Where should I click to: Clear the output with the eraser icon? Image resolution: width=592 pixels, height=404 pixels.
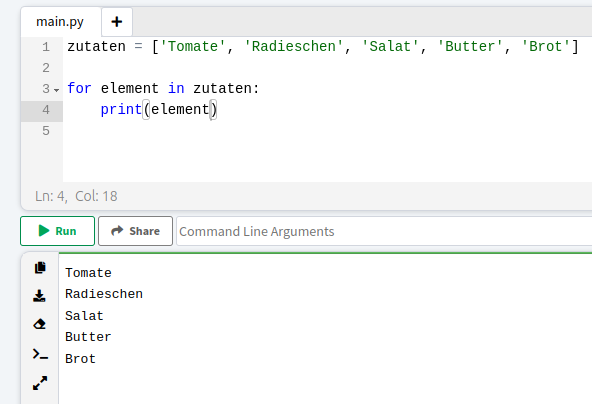pos(40,324)
